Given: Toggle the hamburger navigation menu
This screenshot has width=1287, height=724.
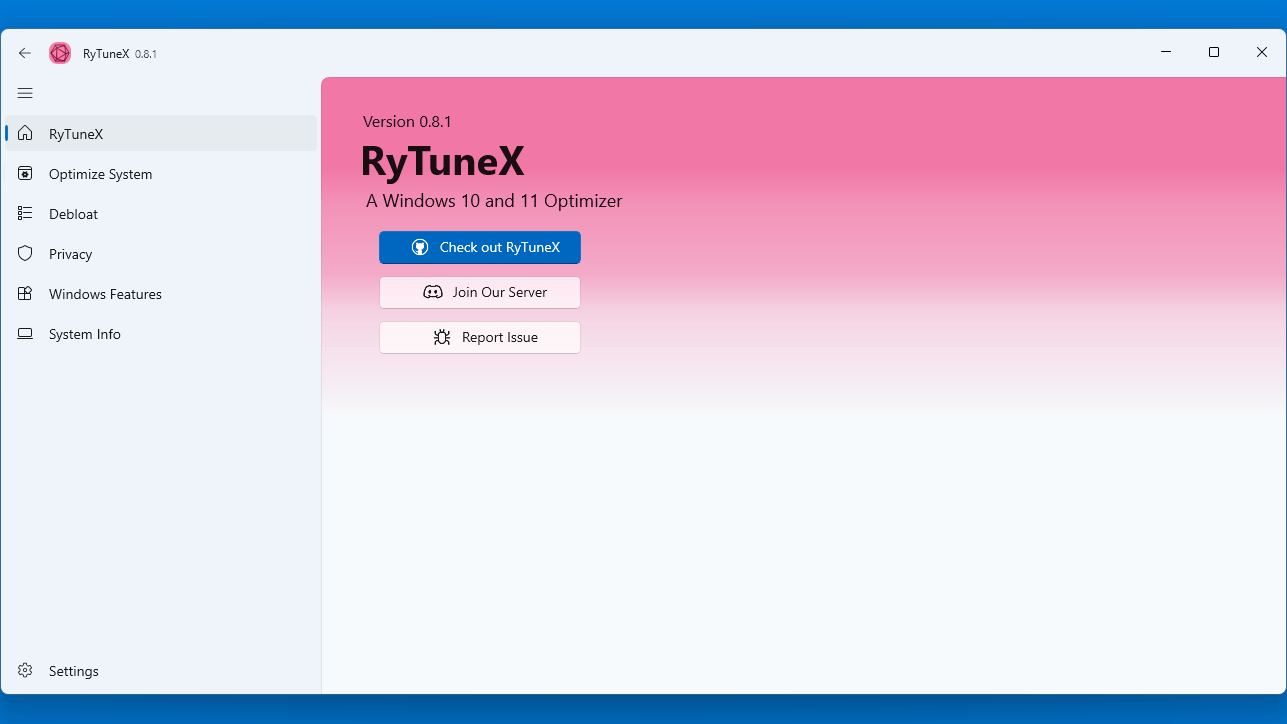Looking at the screenshot, I should (x=25, y=93).
